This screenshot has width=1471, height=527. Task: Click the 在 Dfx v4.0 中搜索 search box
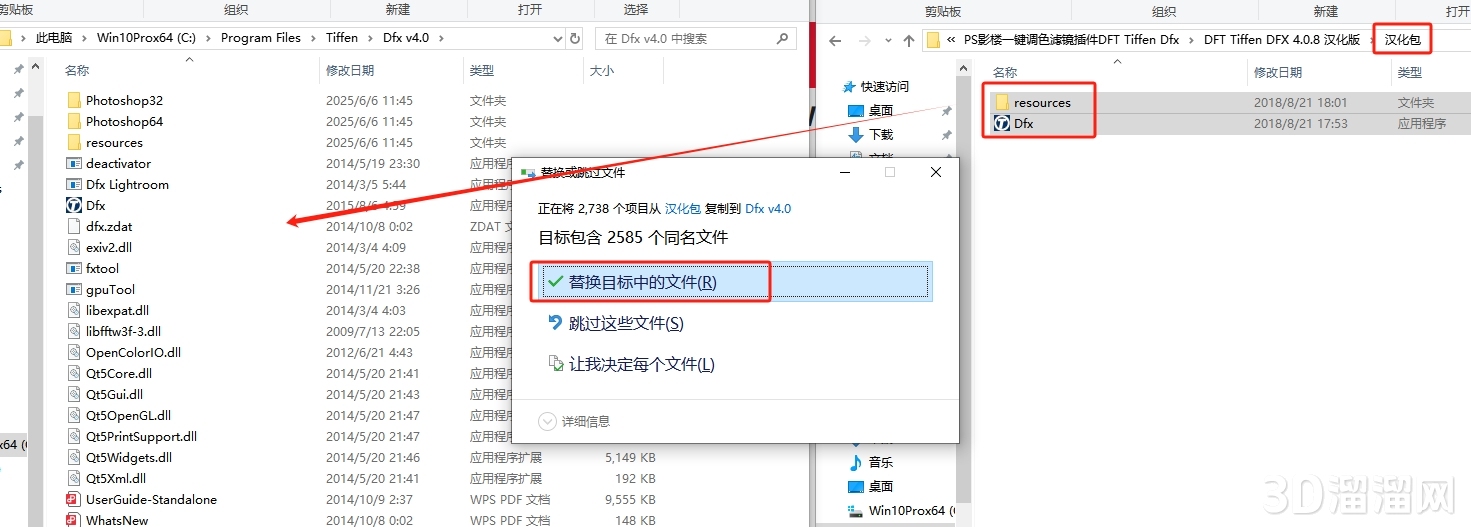coord(697,38)
